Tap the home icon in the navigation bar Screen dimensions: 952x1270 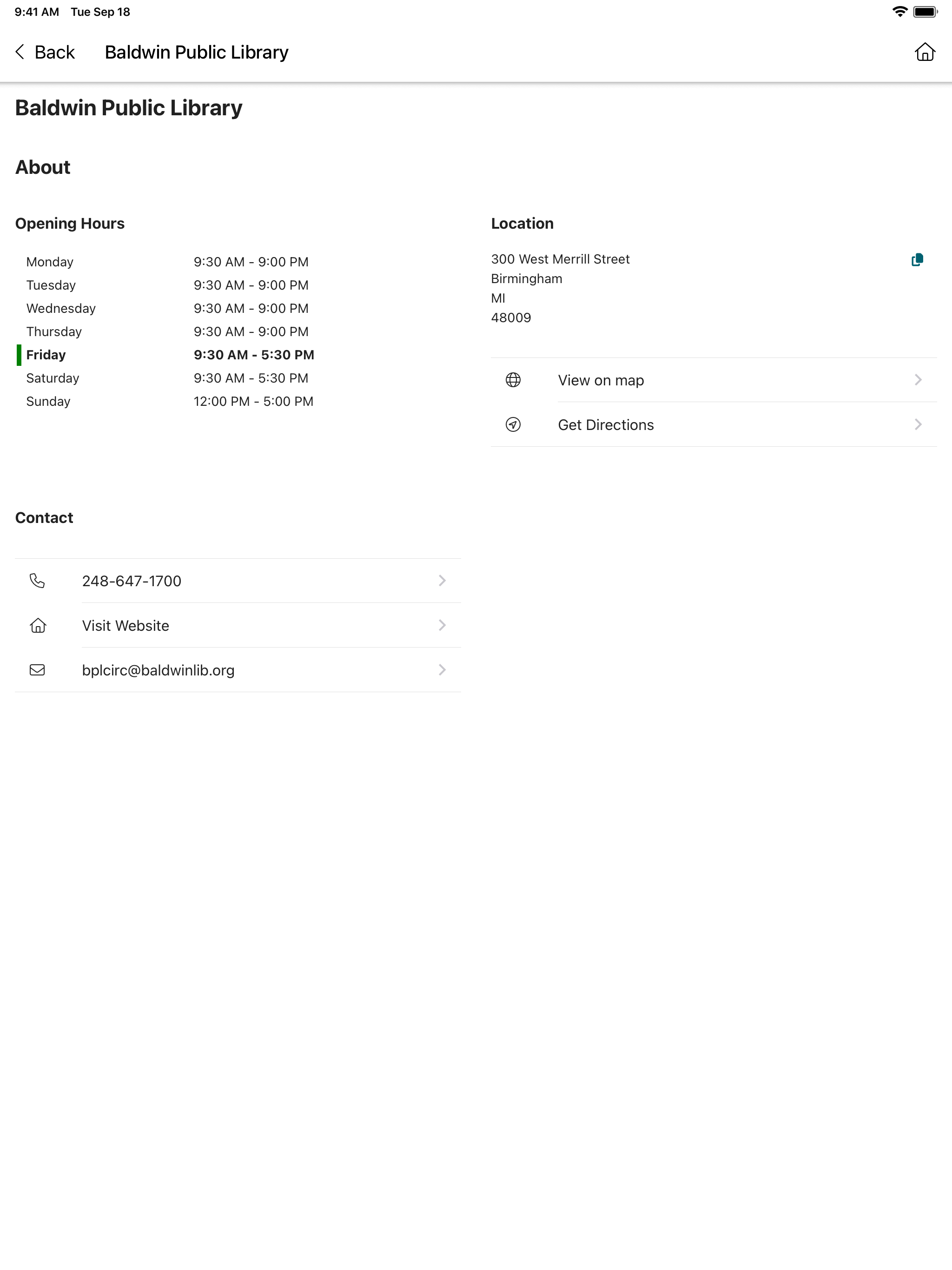925,52
